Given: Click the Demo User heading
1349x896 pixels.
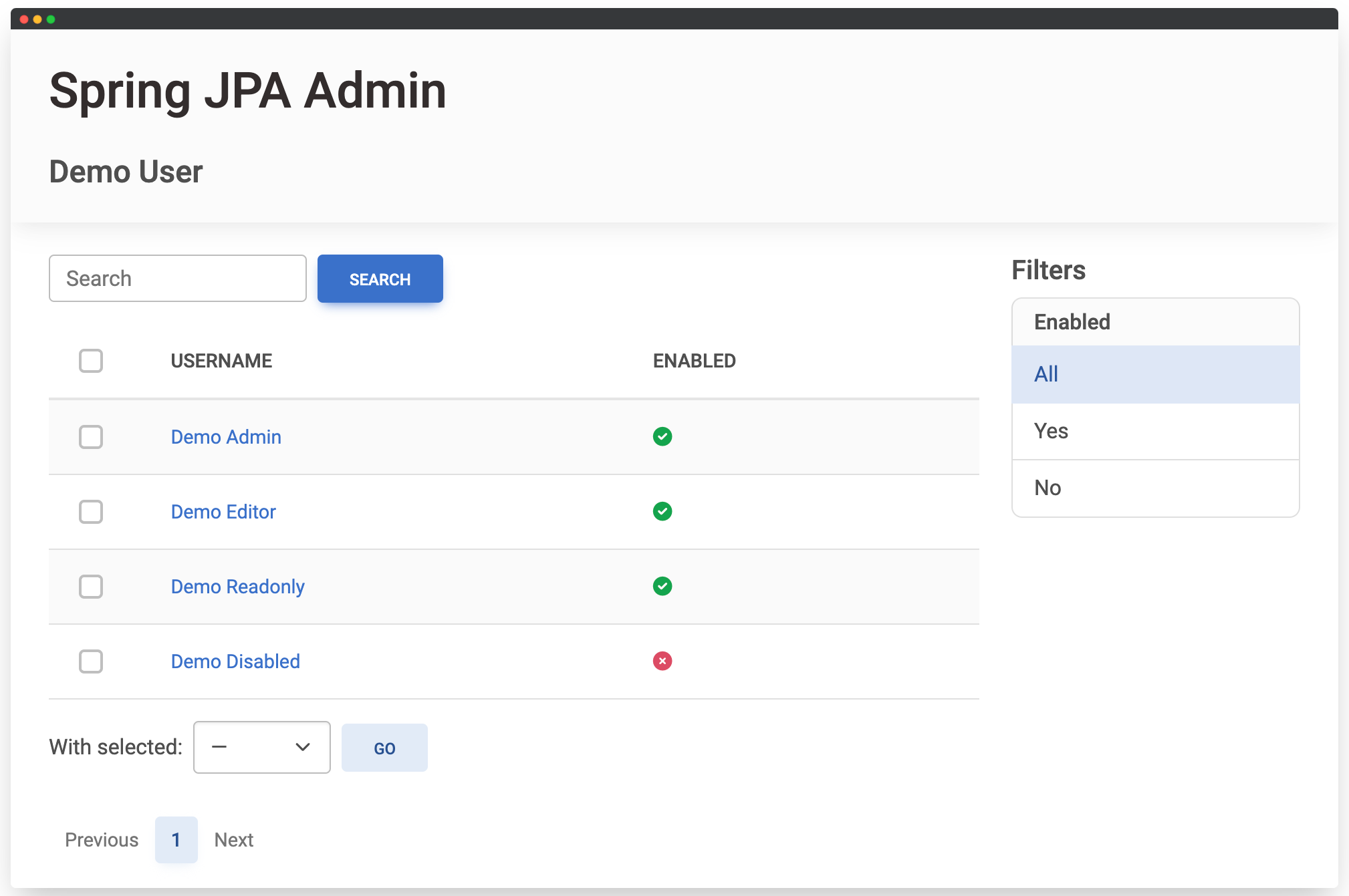Looking at the screenshot, I should click(126, 172).
